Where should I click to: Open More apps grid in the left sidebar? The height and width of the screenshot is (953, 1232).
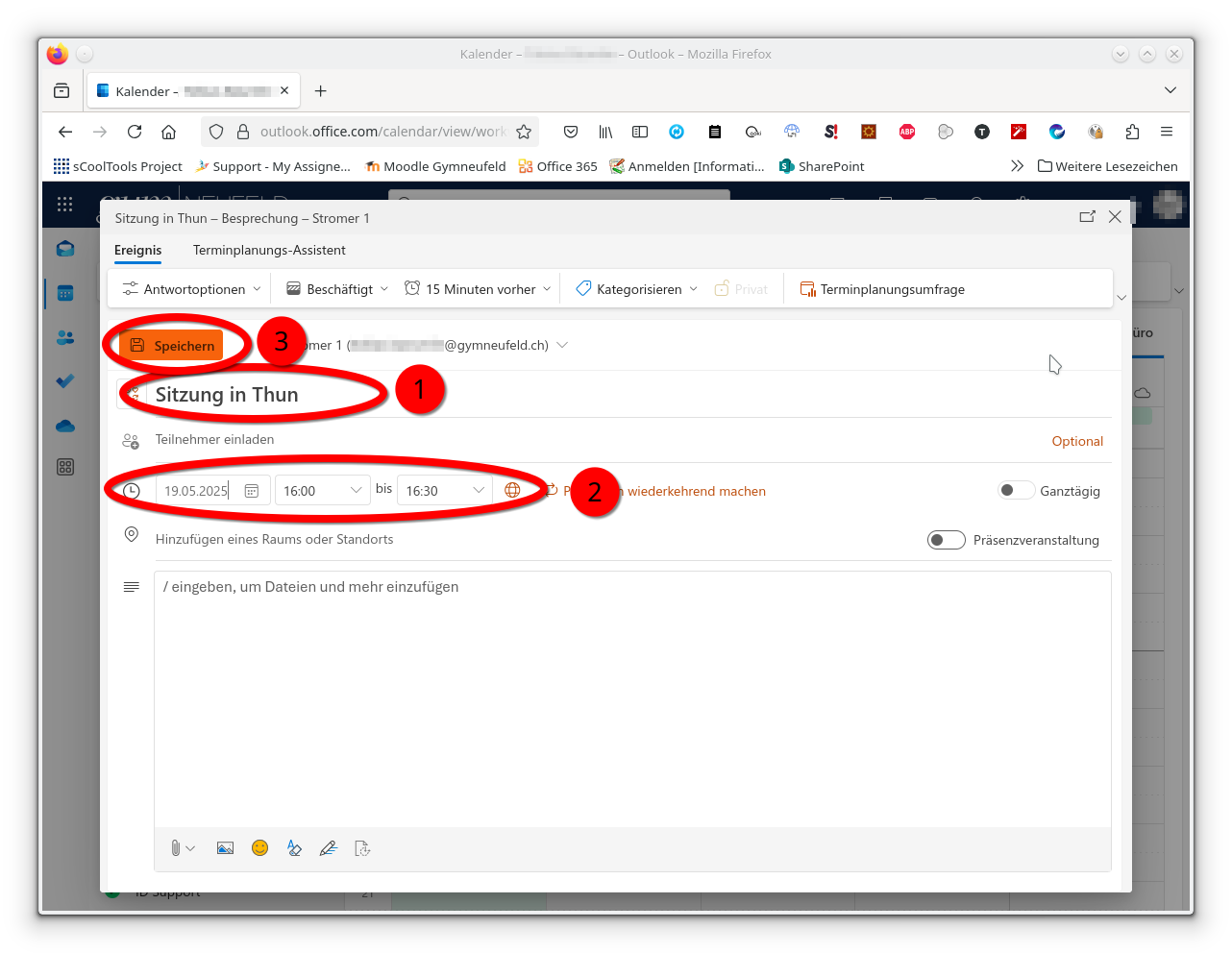65,467
